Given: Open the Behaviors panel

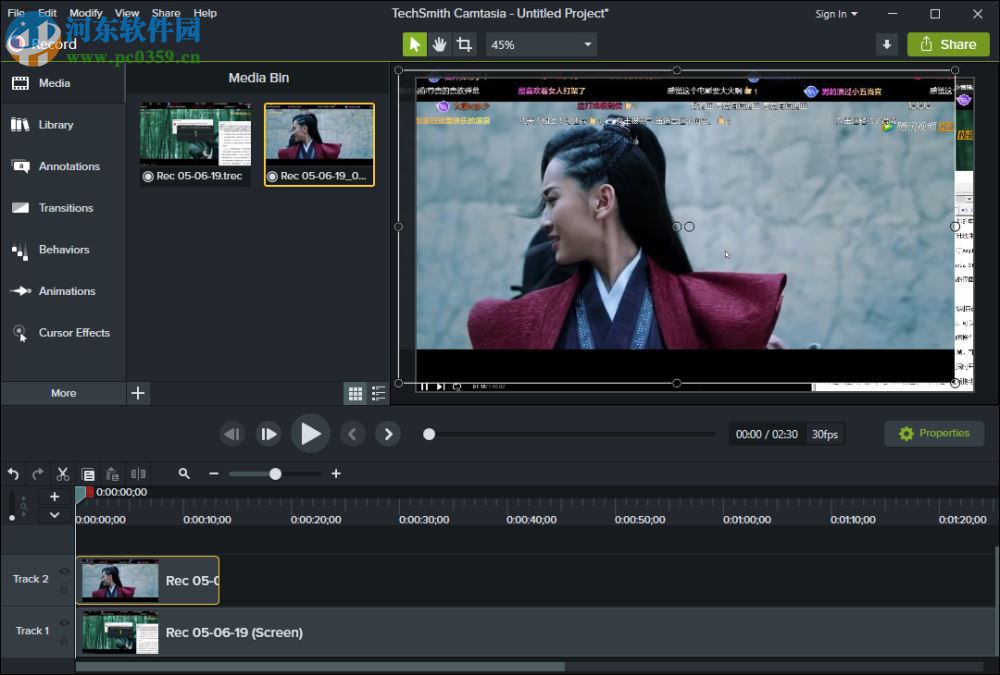Looking at the screenshot, I should coord(62,249).
